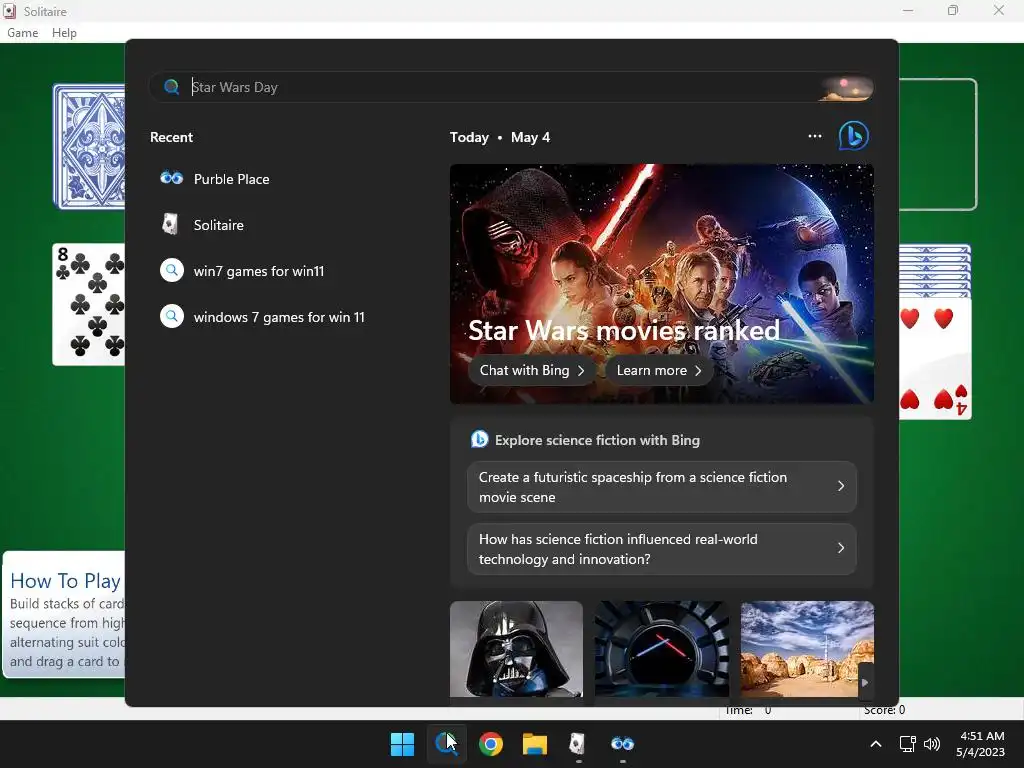
Task: Open the Tatooine desert thumbnail
Action: pyautogui.click(x=807, y=649)
